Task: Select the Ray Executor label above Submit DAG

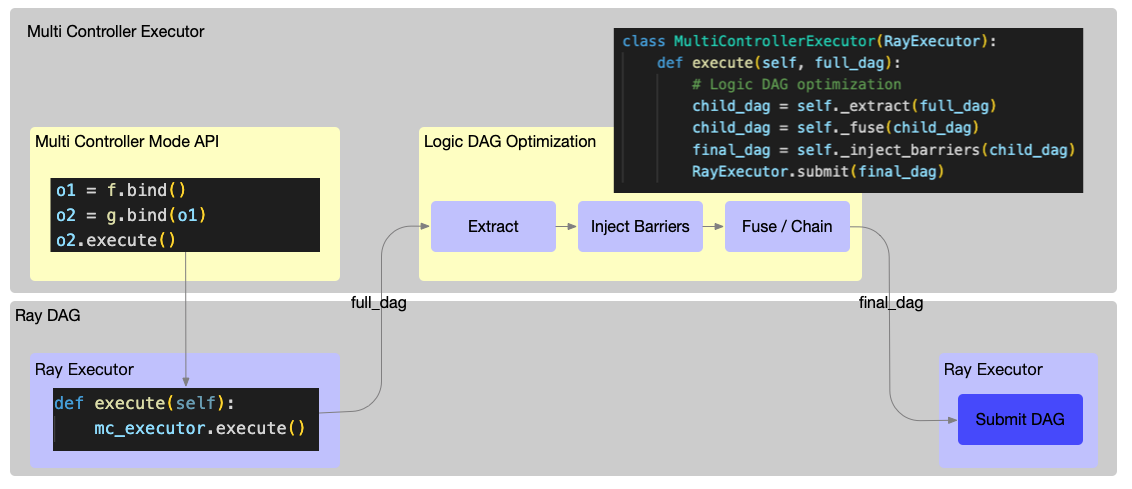Action: (993, 369)
